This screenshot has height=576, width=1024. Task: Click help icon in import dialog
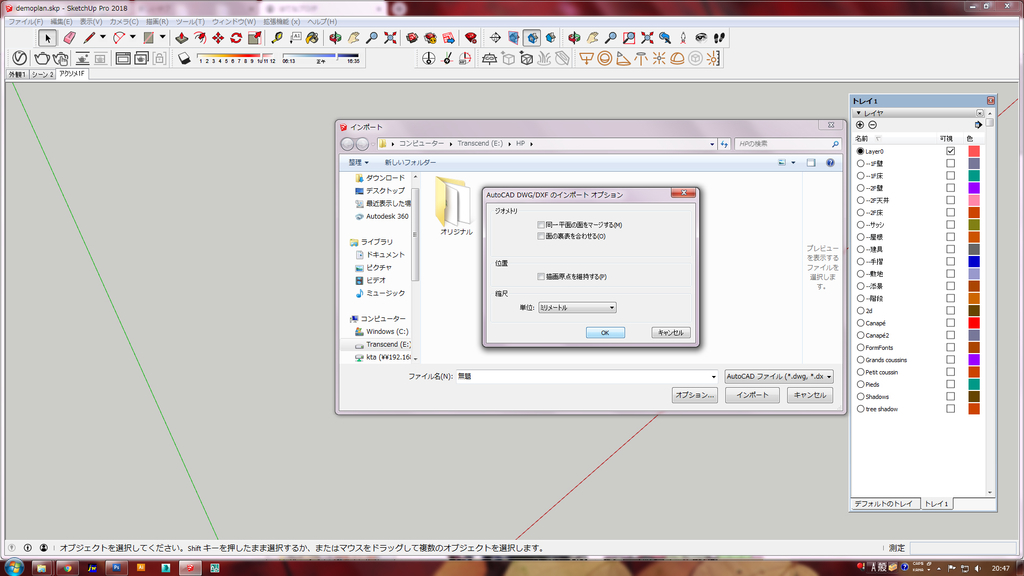point(830,163)
